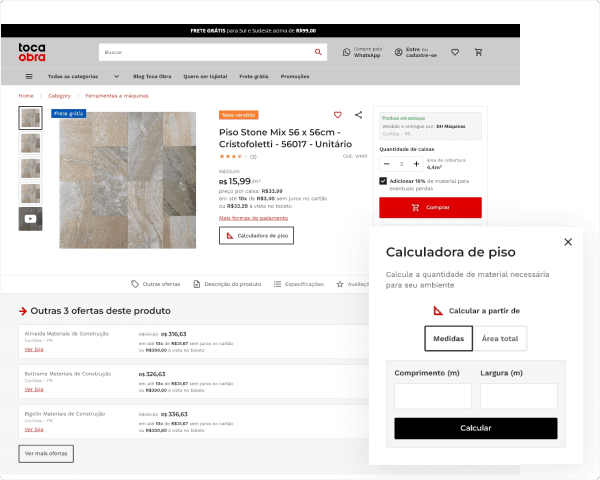Open Promoções menu item
The height and width of the screenshot is (480, 600).
click(295, 77)
